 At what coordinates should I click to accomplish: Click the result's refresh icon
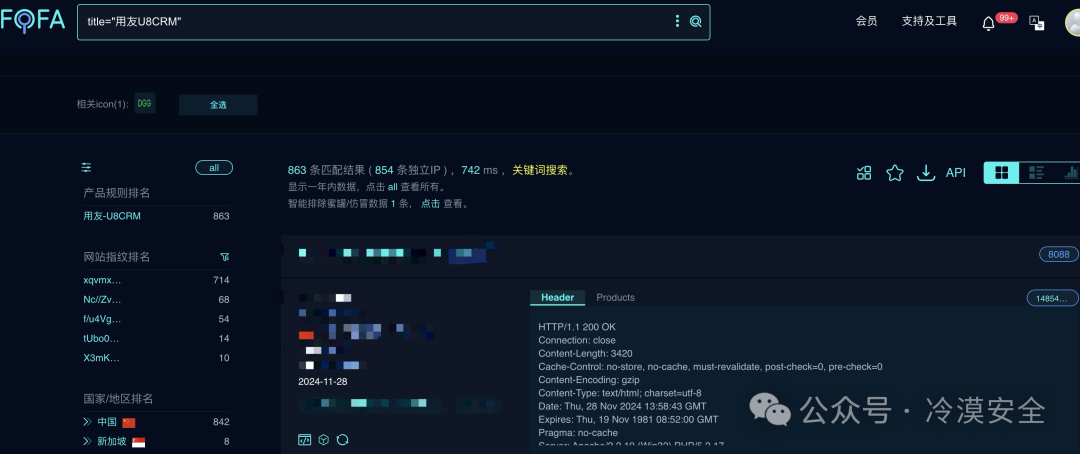point(342,440)
